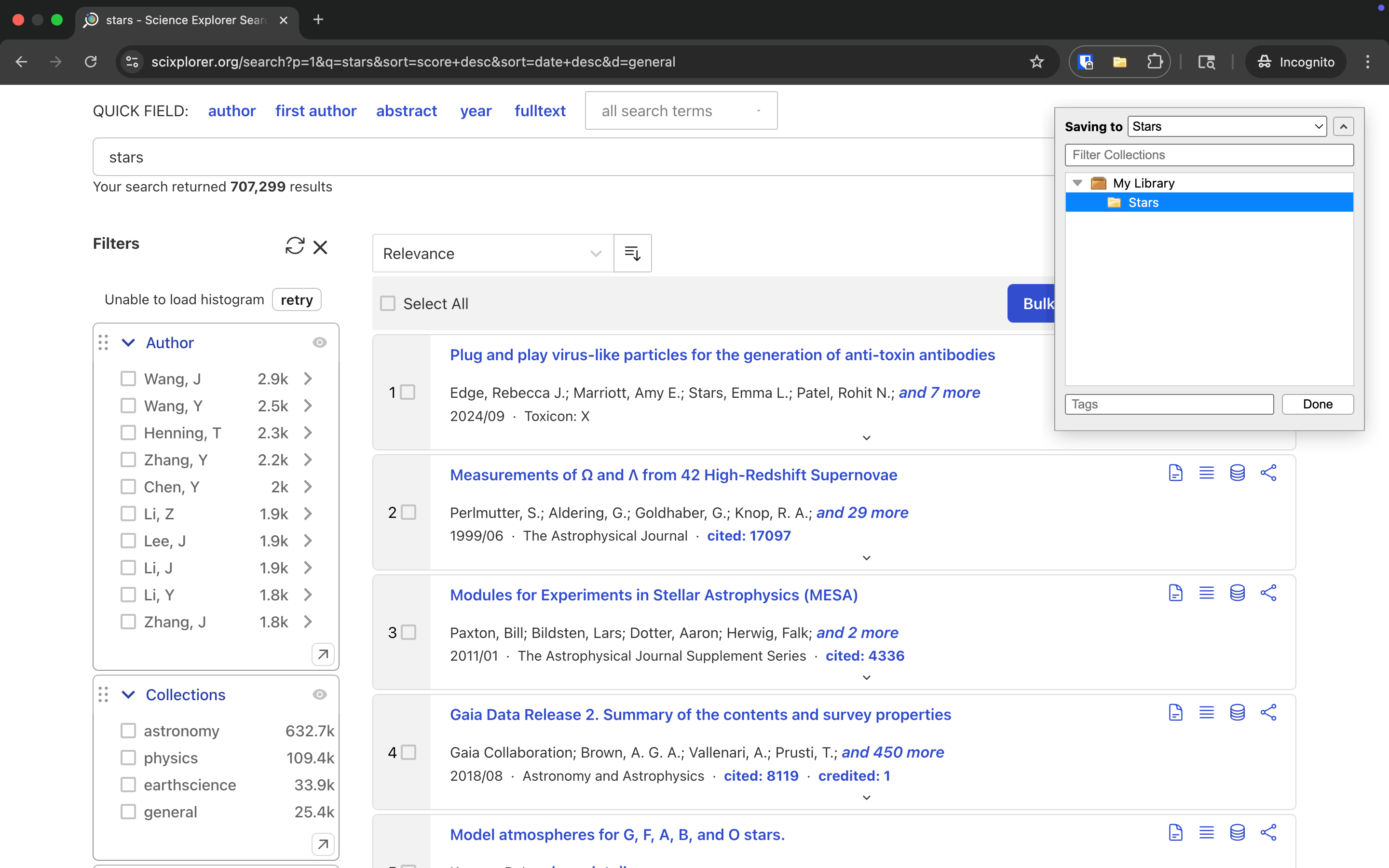Hide the Author filter with eye icon
This screenshot has height=868, width=1389.
[320, 343]
